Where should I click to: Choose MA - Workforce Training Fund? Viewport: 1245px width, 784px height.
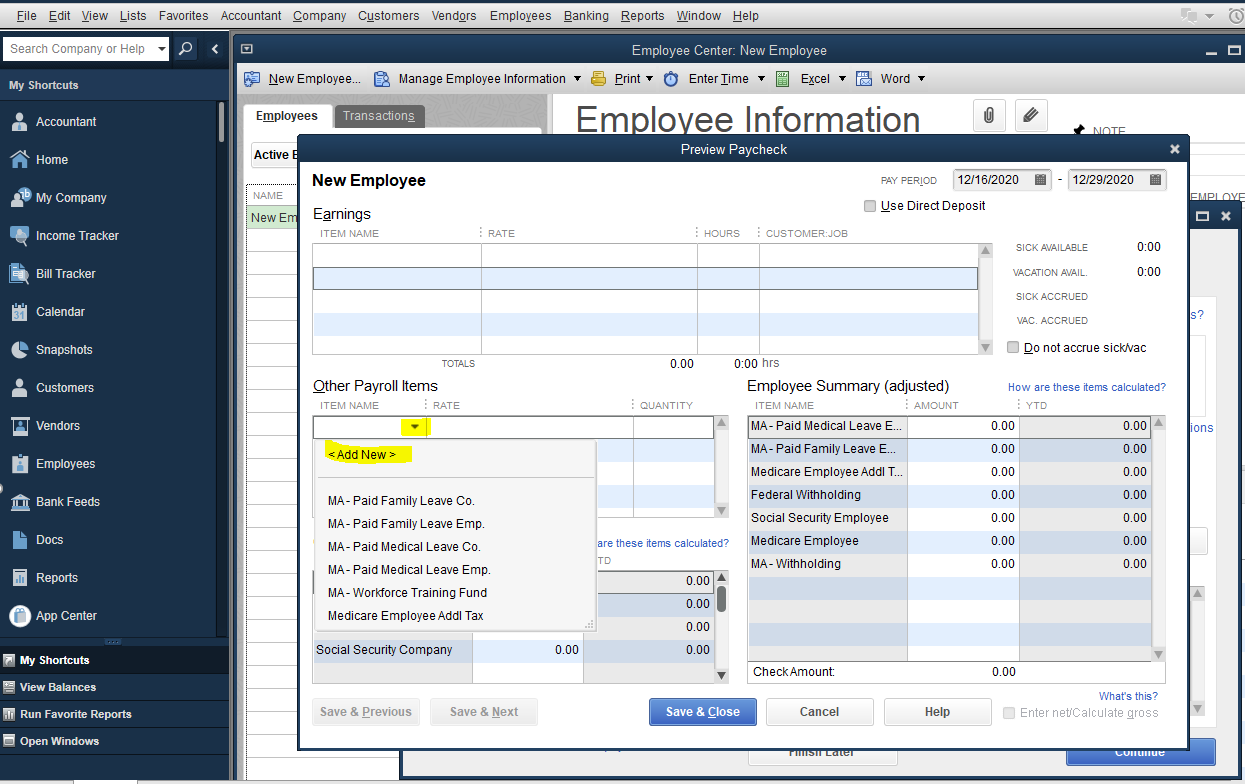coord(407,592)
